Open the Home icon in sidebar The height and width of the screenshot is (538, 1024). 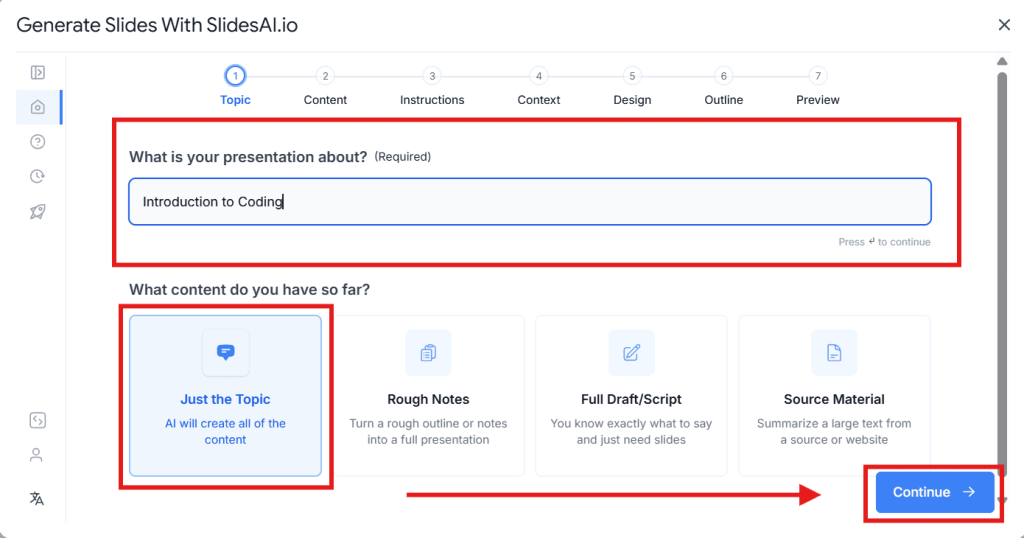[x=37, y=107]
